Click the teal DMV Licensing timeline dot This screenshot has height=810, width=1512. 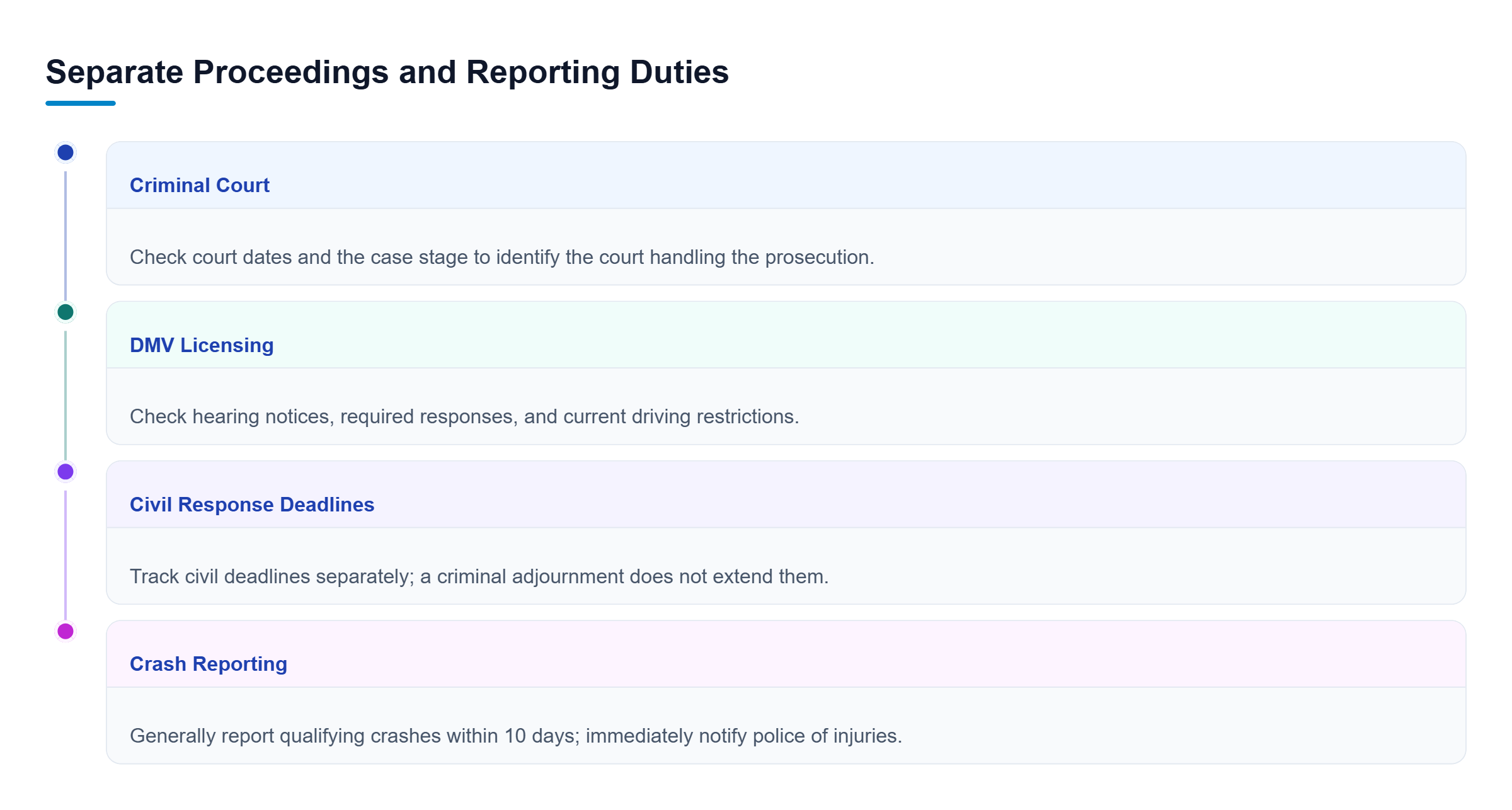pos(66,312)
